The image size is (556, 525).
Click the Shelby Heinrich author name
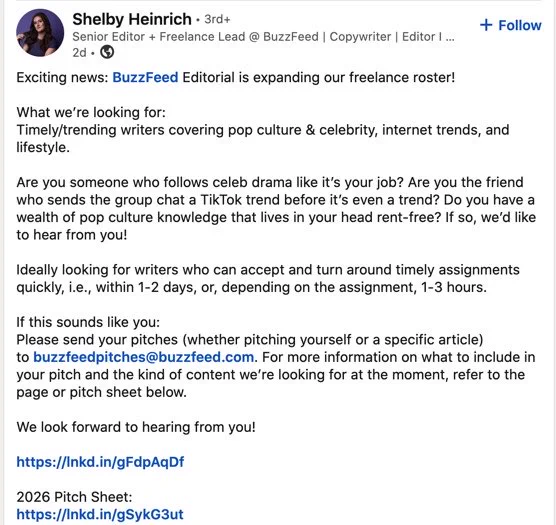pos(132,19)
